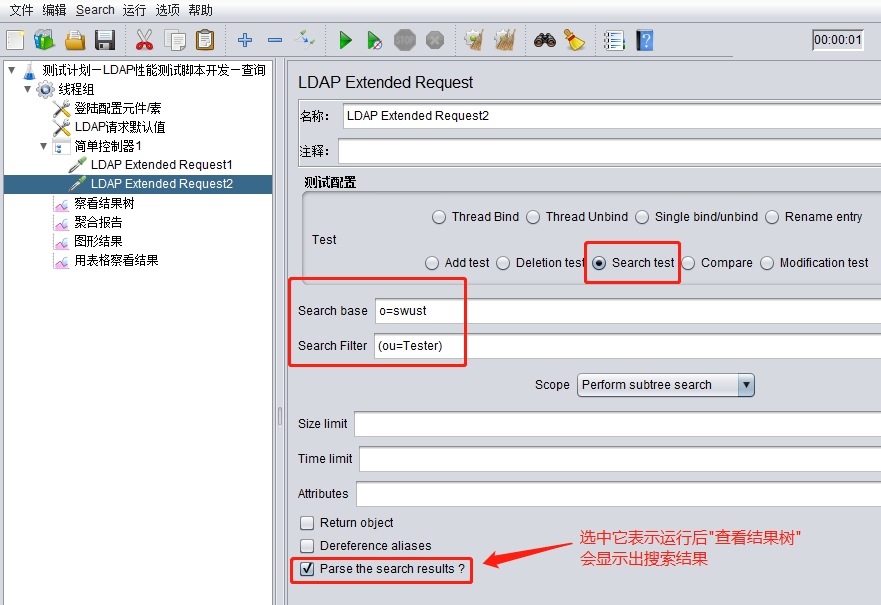Screen dimensions: 881x605
Task: Click the Attributes input field
Action: (619, 494)
